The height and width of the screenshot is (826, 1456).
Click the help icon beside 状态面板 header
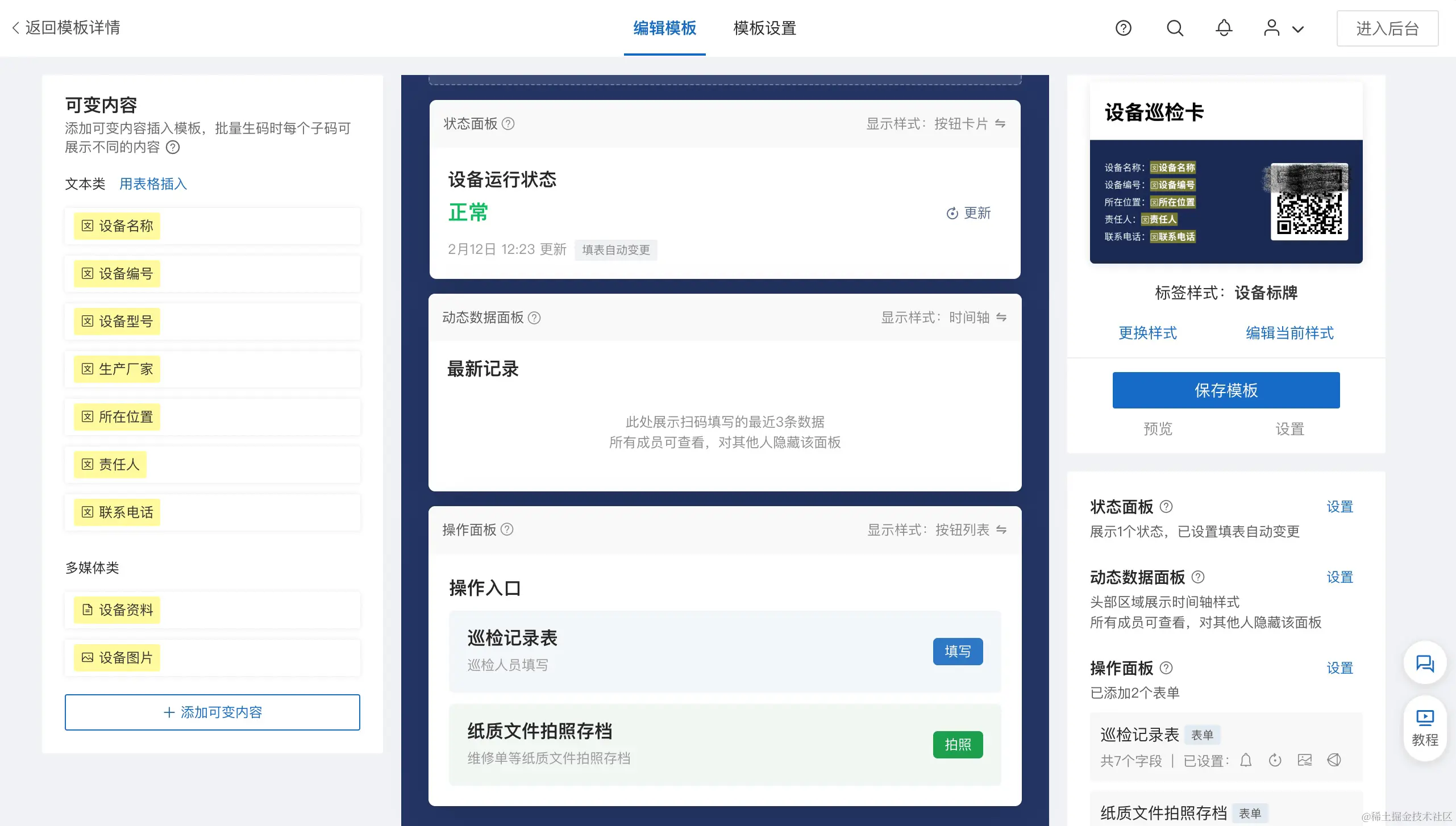pyautogui.click(x=509, y=123)
